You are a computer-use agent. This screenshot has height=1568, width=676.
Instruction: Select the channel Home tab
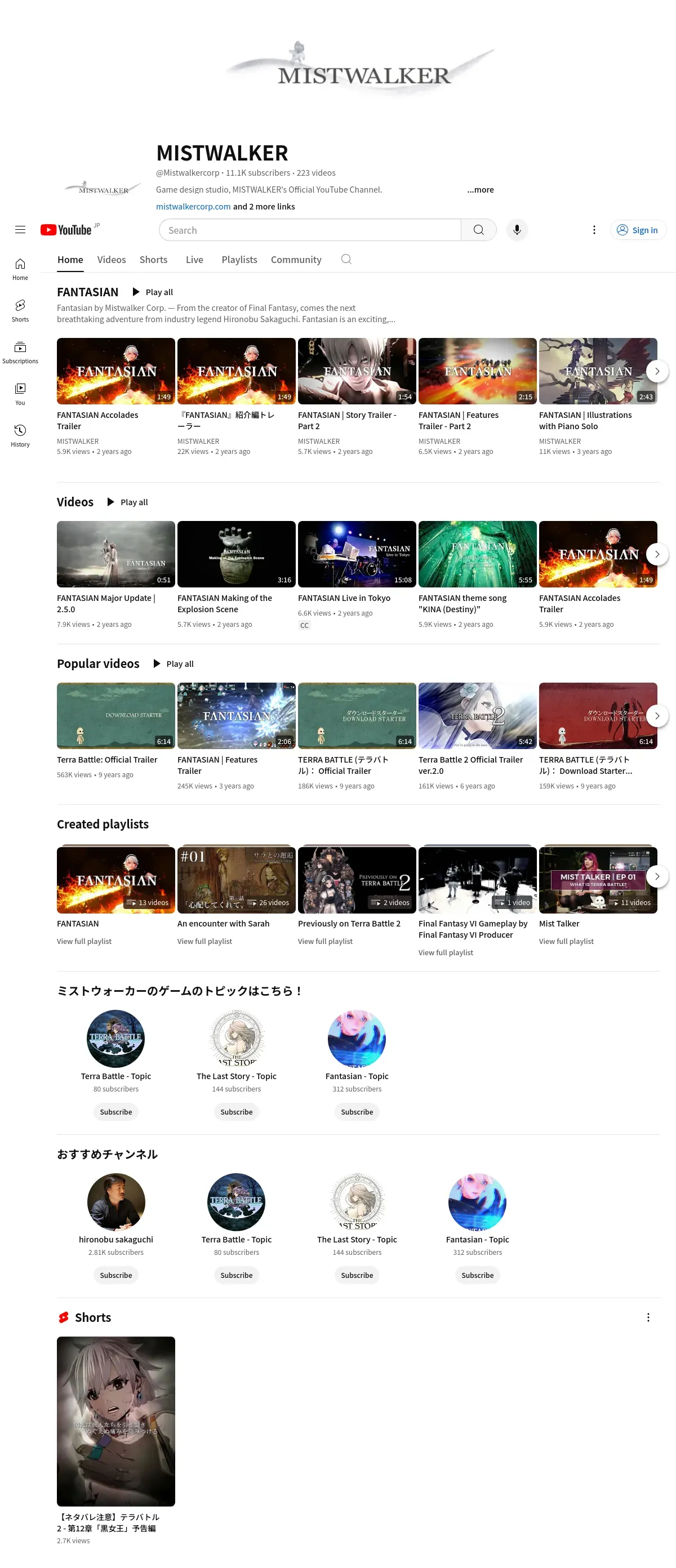[70, 259]
